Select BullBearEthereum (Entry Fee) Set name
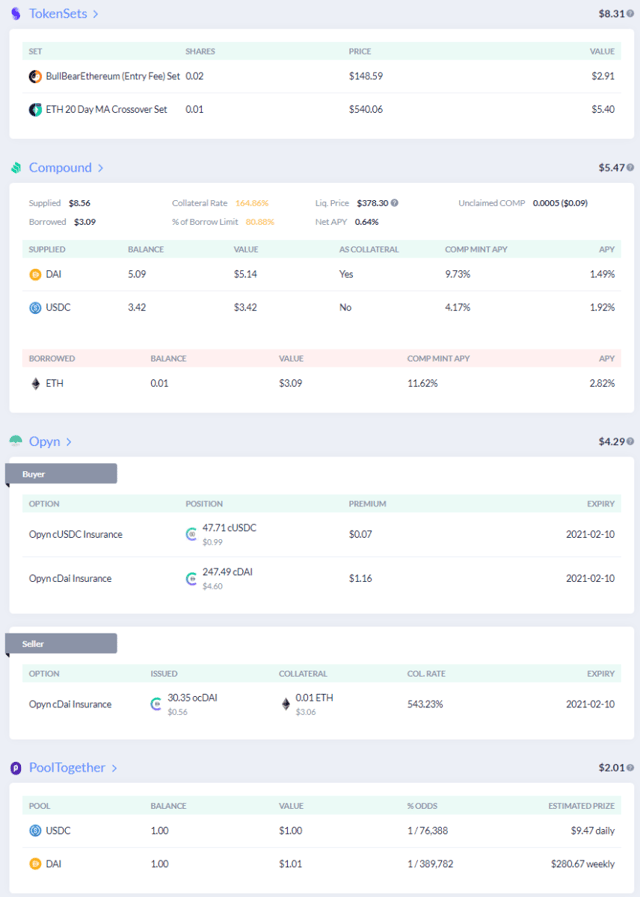The width and height of the screenshot is (640, 897). click(113, 76)
